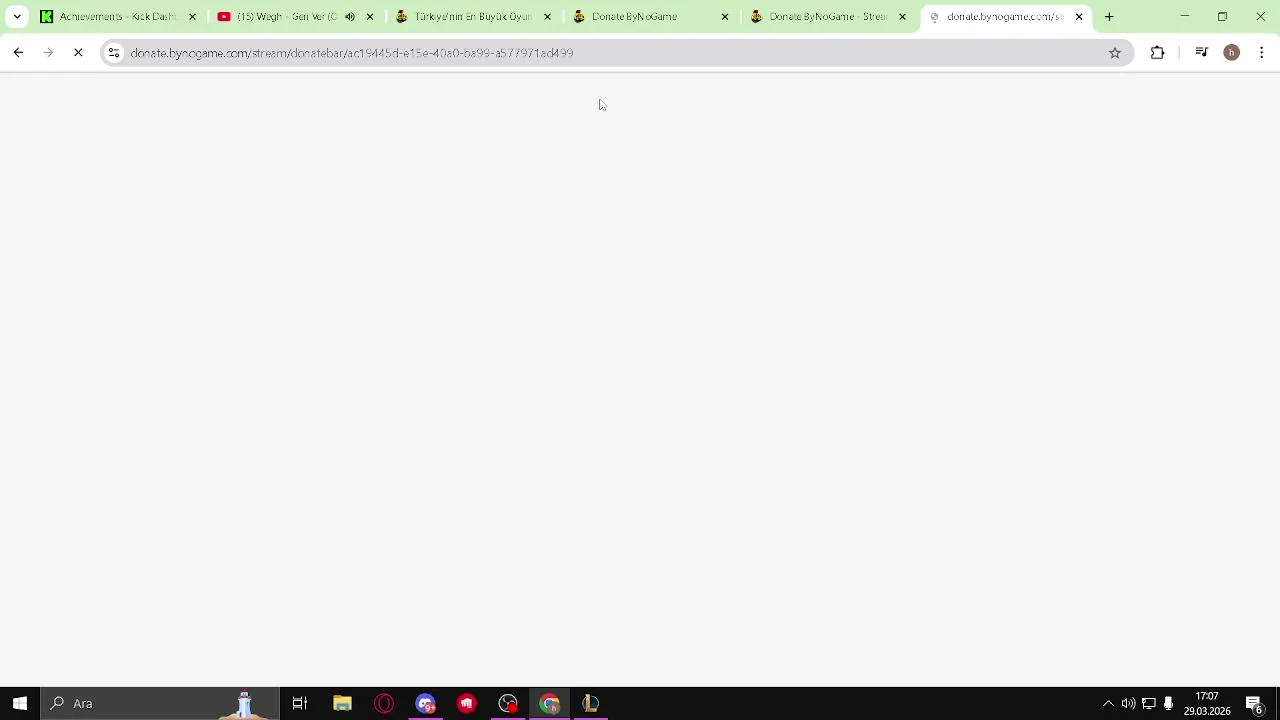
Task: Switch to the Achievements Kick Dashboard tab
Action: tap(117, 16)
